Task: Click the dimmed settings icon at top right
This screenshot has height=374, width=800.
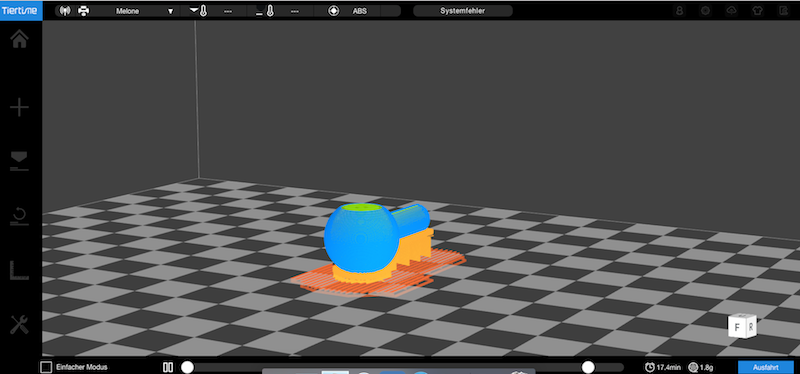Action: (706, 11)
